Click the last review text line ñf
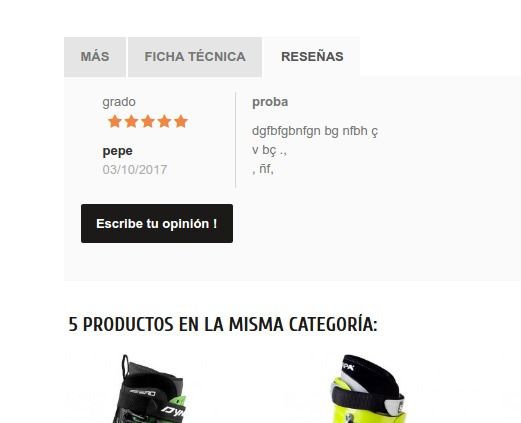Viewport: 521px width, 423px height. (x=263, y=169)
